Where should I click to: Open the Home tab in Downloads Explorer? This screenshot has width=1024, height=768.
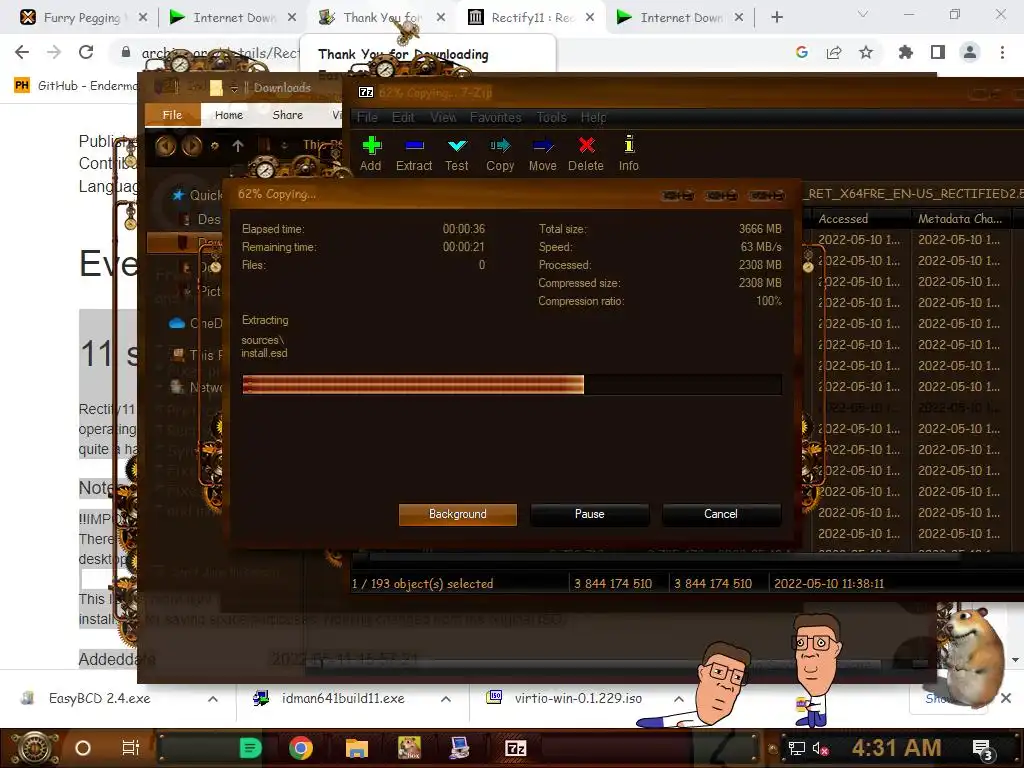point(229,115)
